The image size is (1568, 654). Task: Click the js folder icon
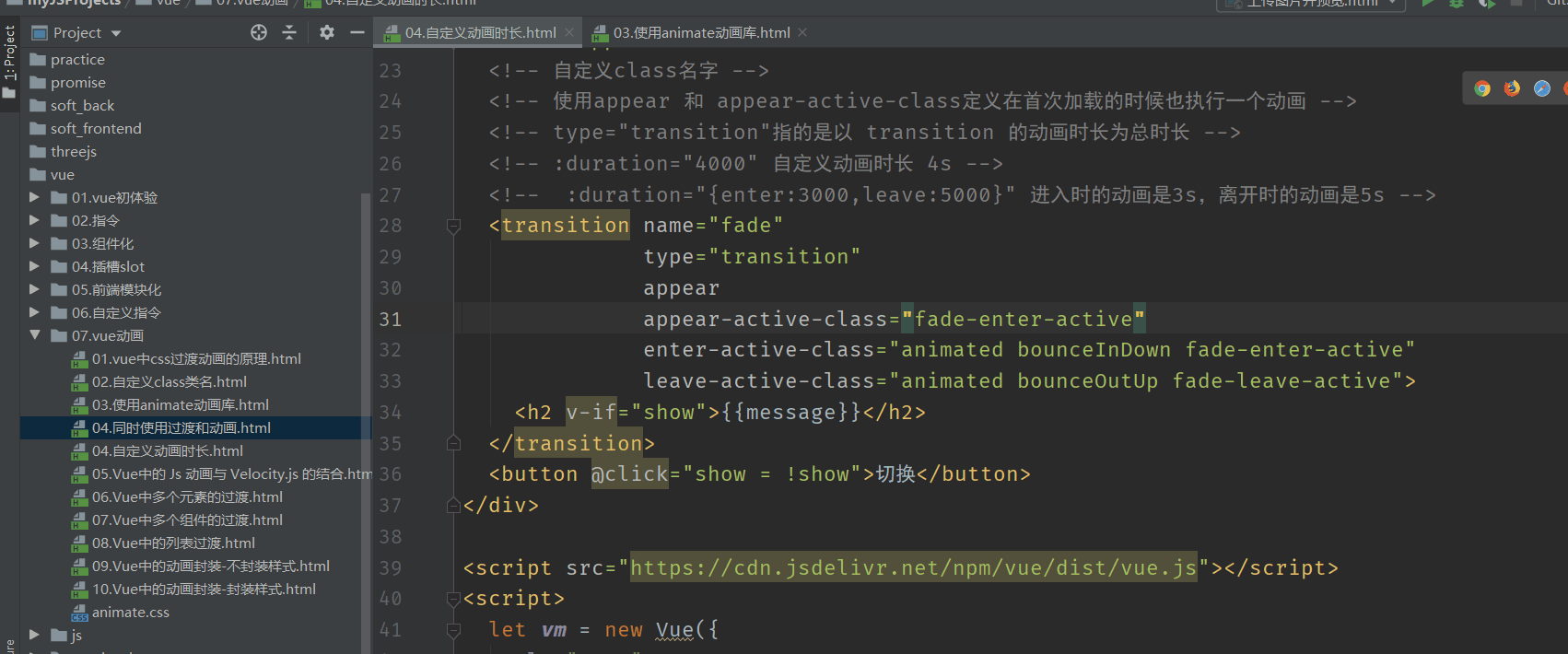coord(59,635)
